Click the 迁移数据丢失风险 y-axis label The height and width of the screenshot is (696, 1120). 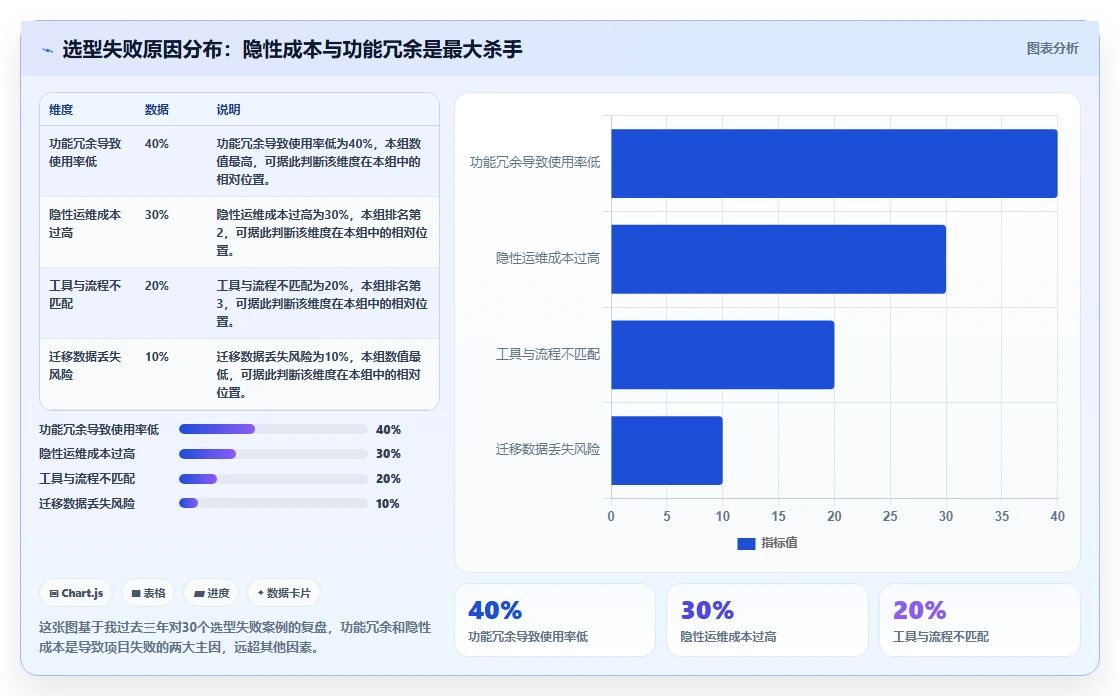click(548, 449)
